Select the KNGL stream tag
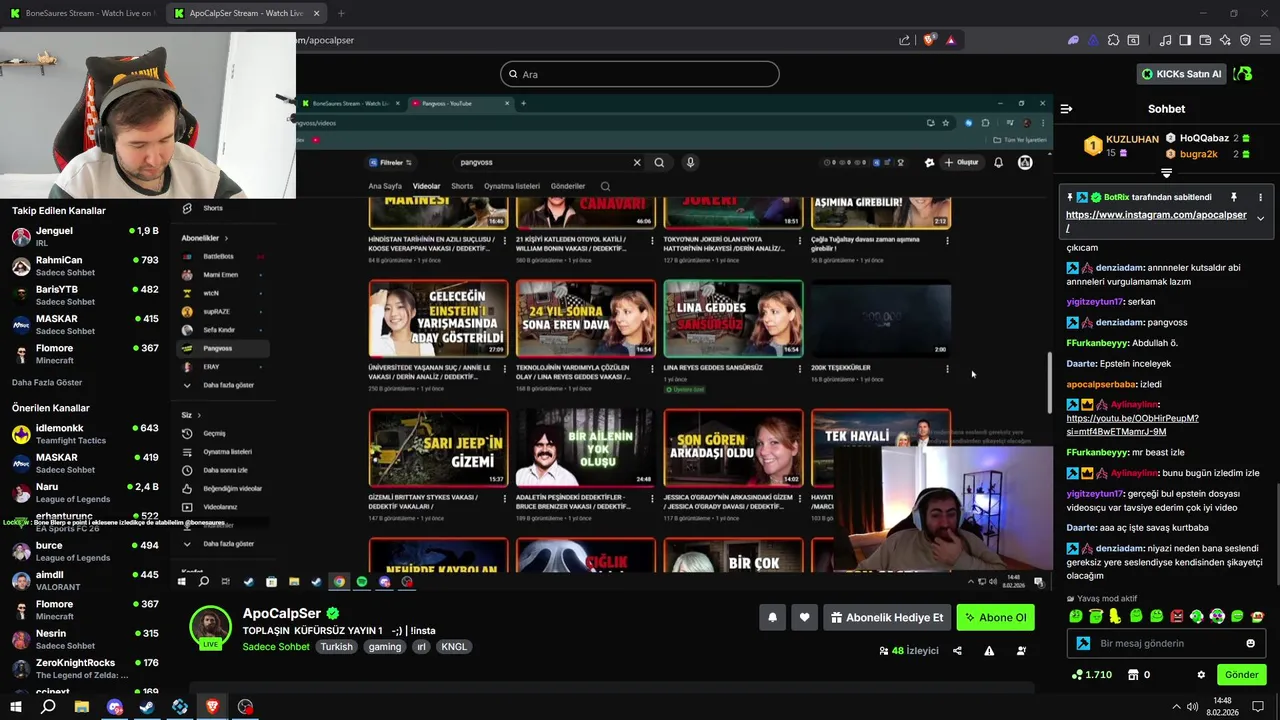Screen dimensions: 1280x720 click(x=454, y=647)
